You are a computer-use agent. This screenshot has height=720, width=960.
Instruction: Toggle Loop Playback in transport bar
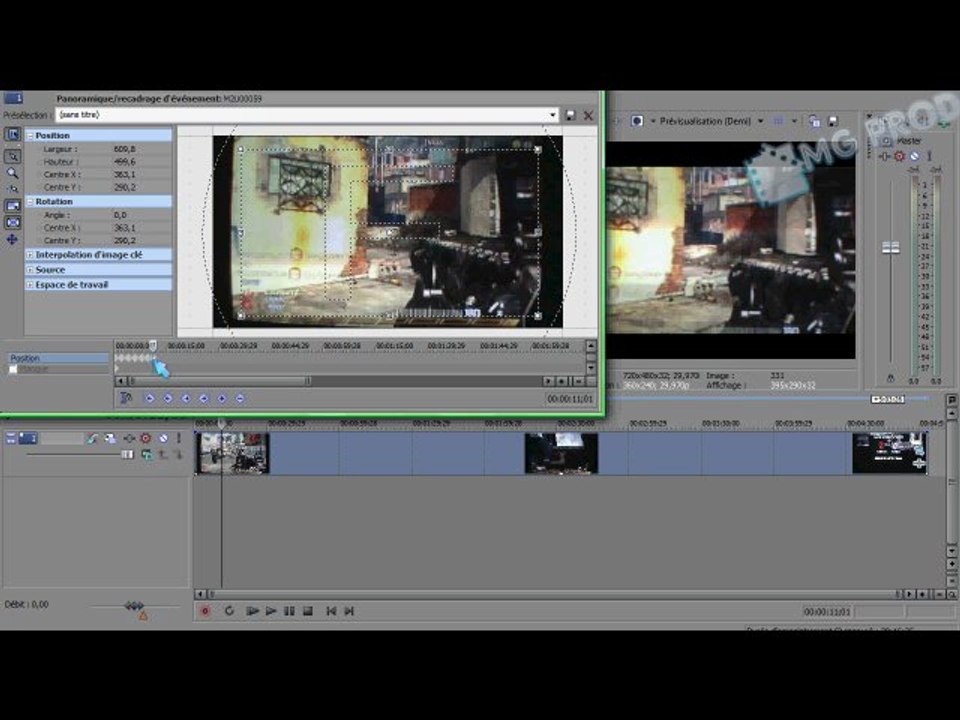coord(229,611)
